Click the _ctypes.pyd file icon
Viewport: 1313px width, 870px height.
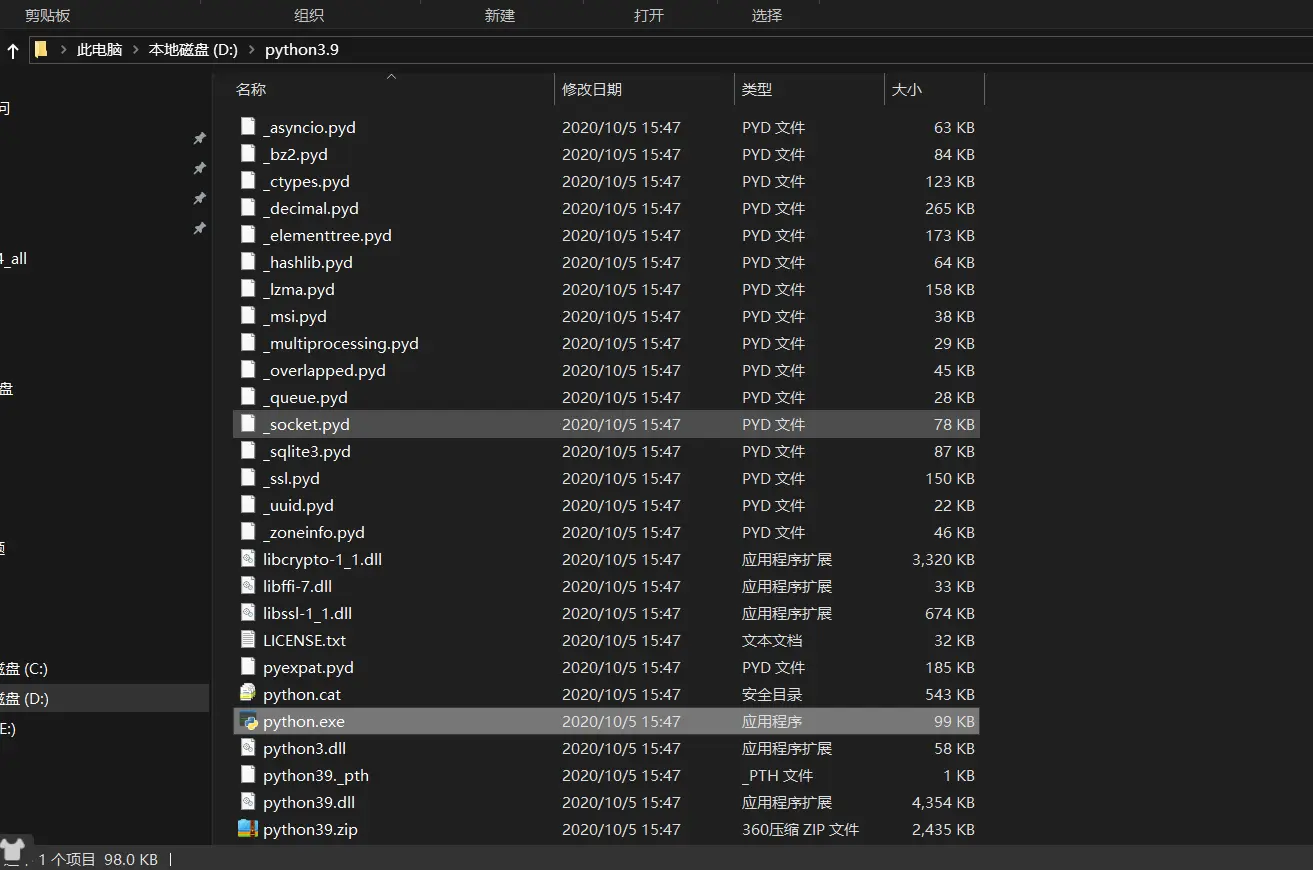click(248, 181)
